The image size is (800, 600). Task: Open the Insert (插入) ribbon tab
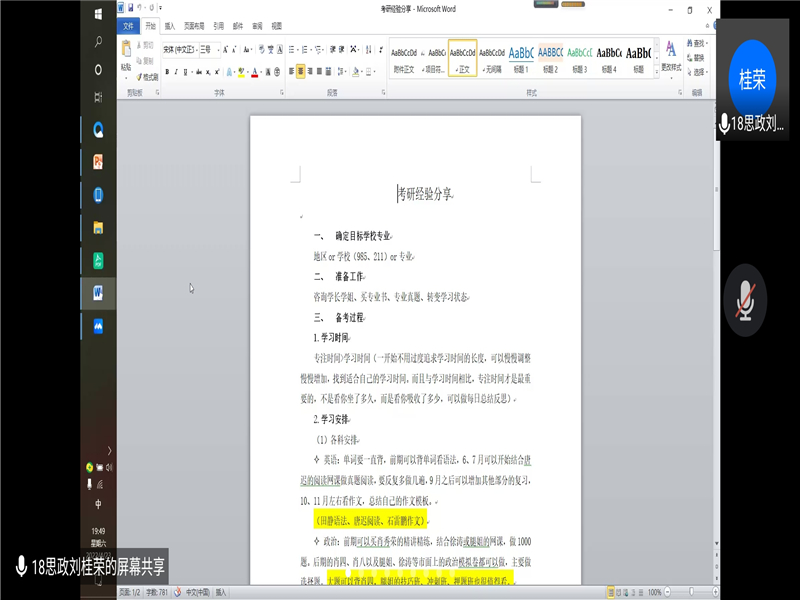point(169,26)
